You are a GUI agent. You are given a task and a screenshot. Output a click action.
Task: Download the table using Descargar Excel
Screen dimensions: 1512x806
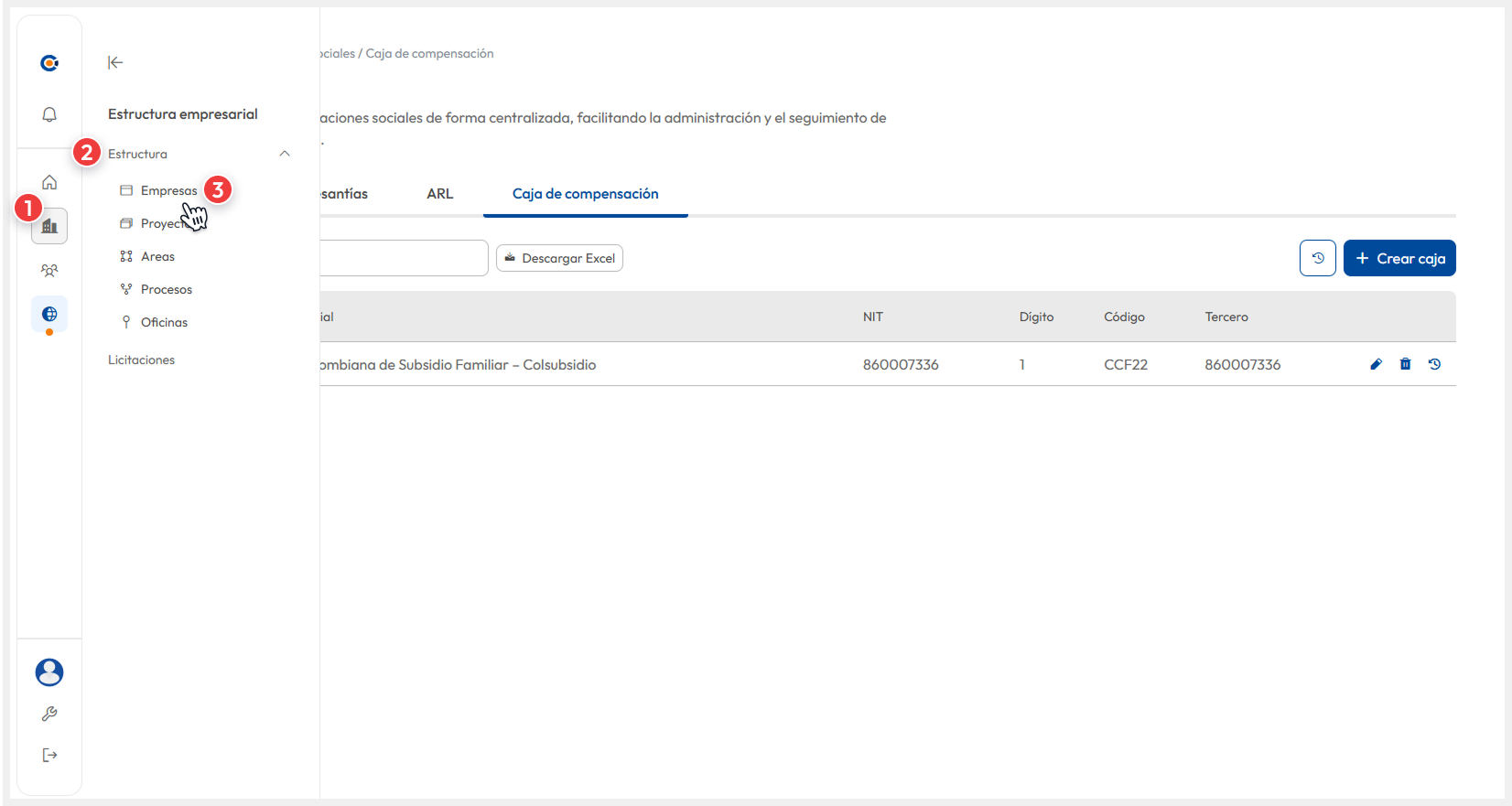559,258
